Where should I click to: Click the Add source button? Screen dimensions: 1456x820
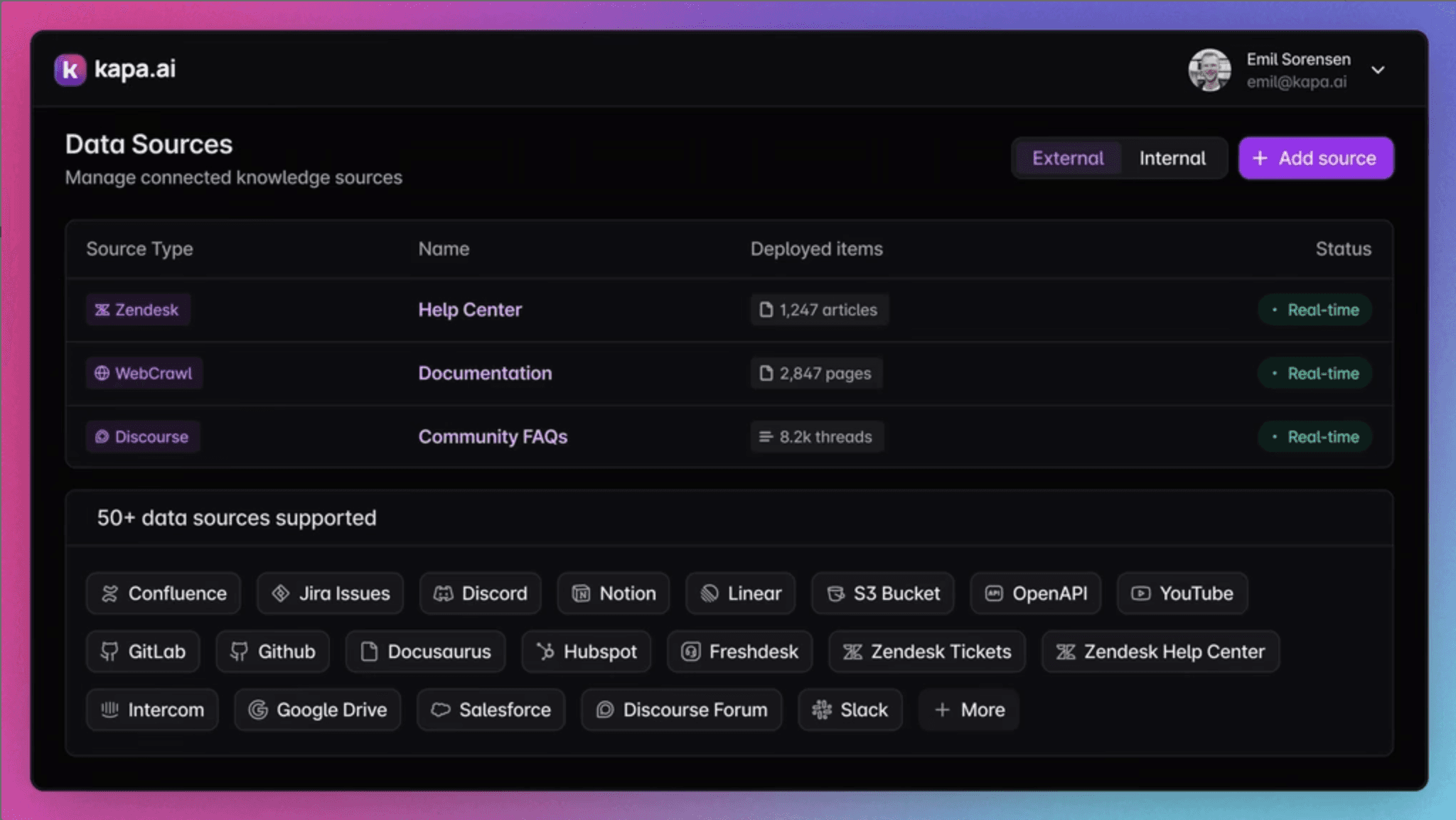(x=1315, y=158)
